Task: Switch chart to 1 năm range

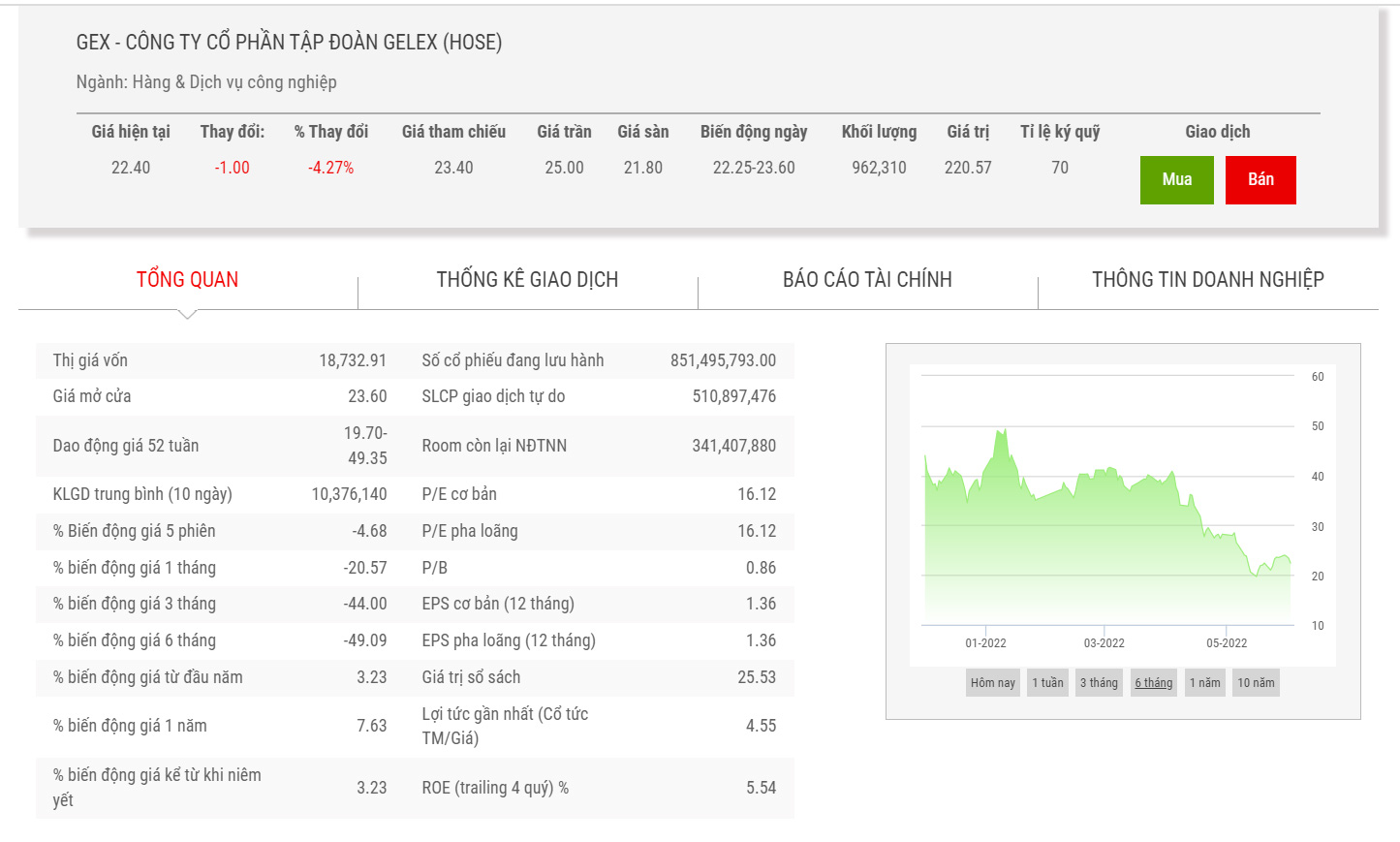Action: click(x=1204, y=683)
